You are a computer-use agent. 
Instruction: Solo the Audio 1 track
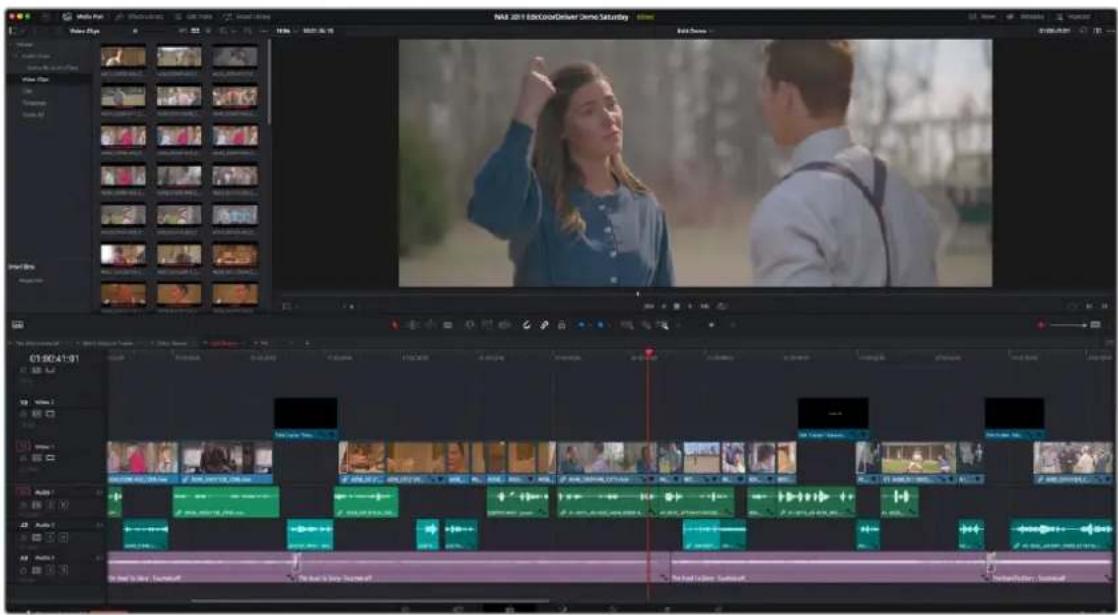pos(50,505)
